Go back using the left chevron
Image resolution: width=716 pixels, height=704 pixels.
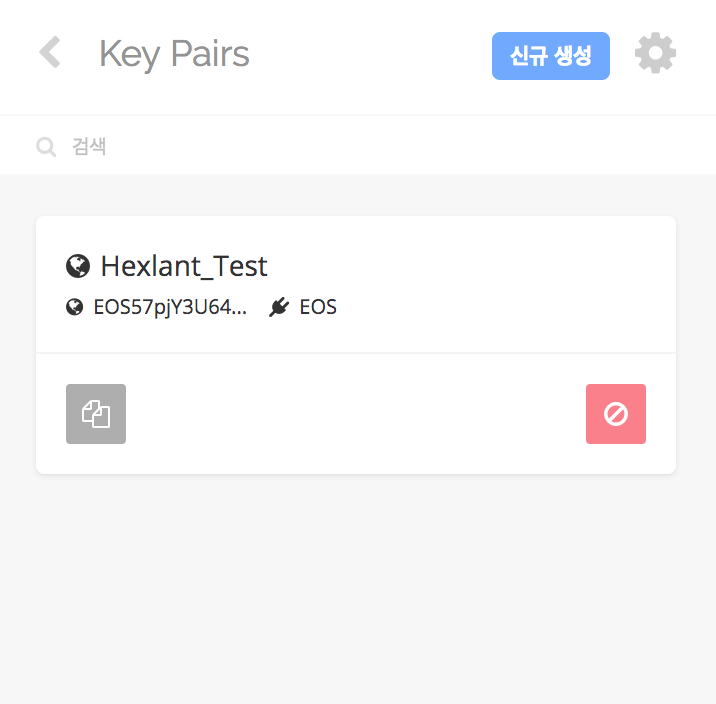(49, 53)
